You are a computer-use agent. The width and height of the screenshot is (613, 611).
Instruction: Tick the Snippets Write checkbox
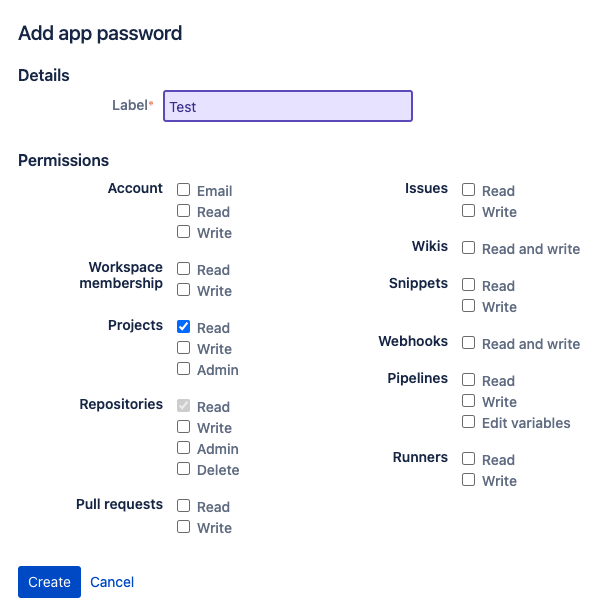(469, 306)
